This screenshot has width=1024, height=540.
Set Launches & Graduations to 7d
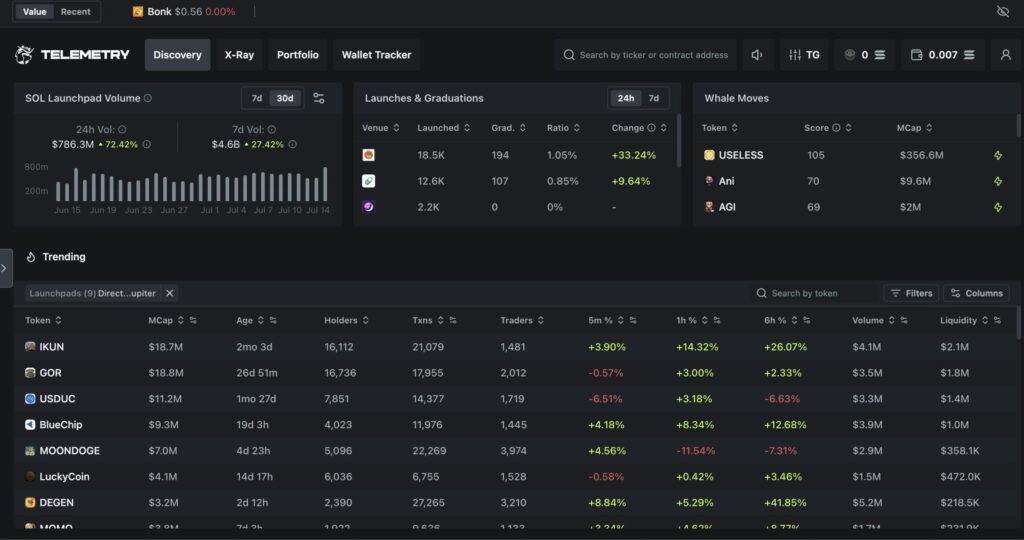(x=654, y=98)
